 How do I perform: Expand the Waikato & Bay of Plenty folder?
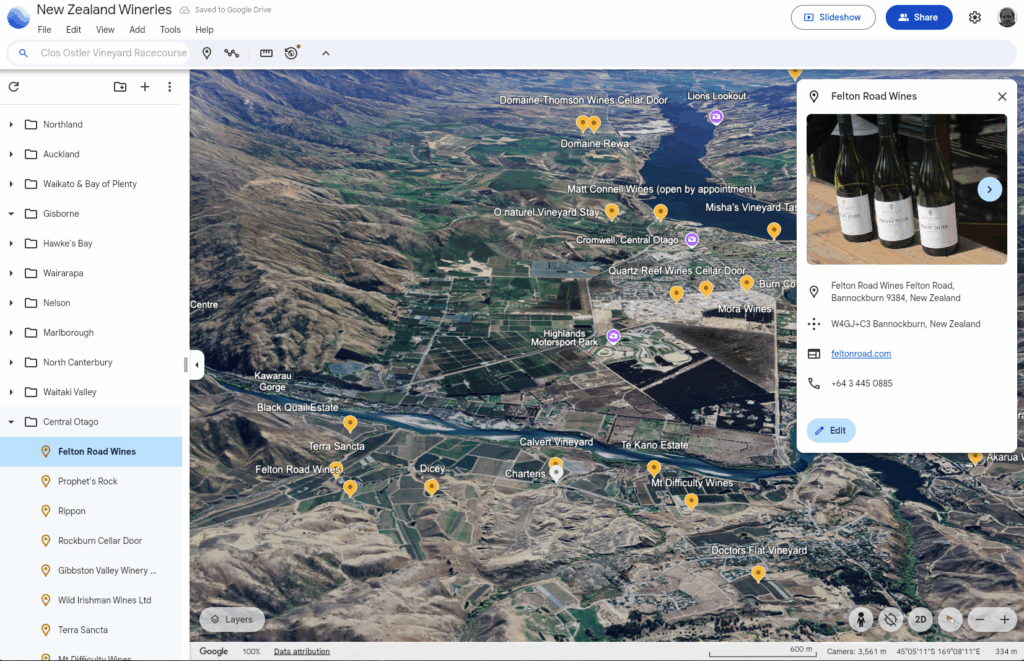[x=11, y=184]
